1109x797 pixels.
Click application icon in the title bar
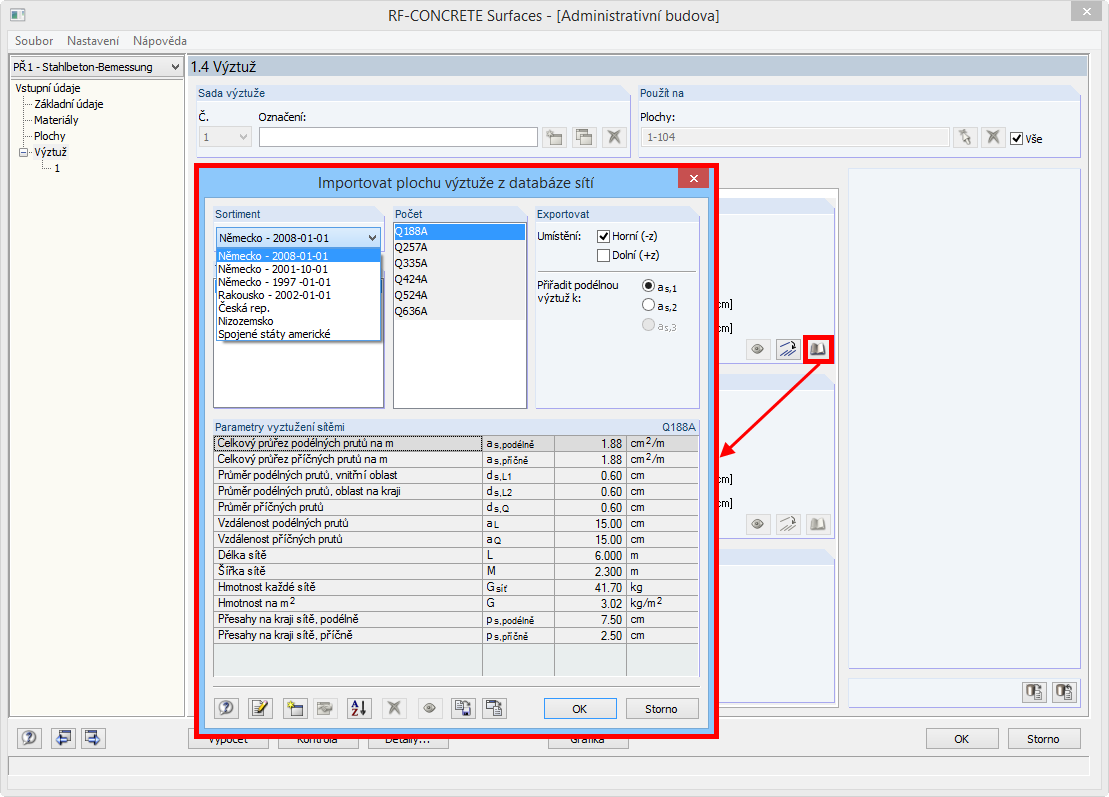pos(17,15)
